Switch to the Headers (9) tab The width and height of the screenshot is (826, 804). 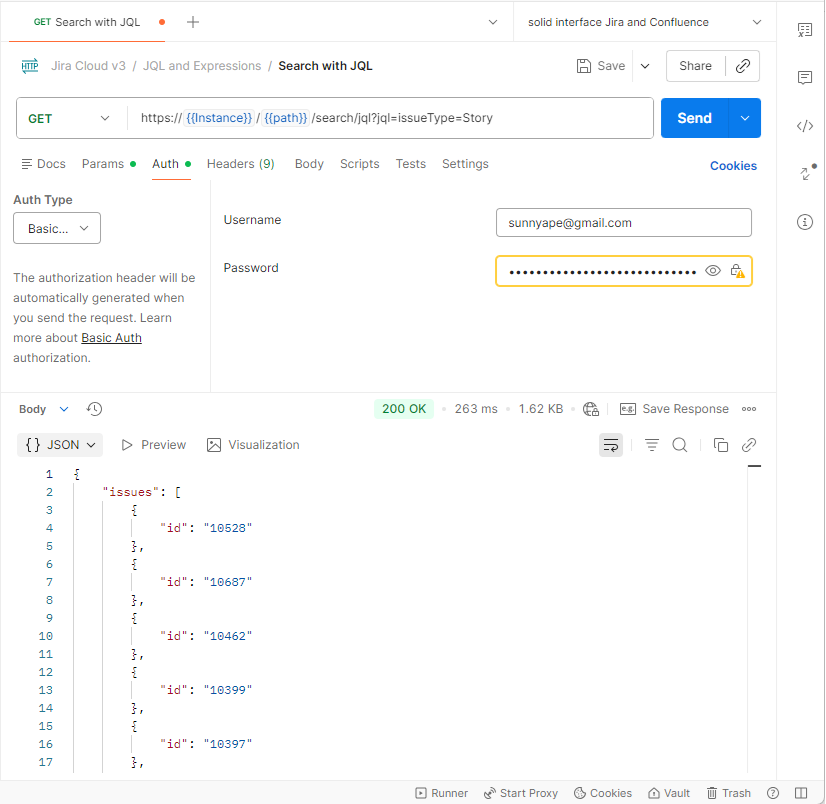[x=240, y=163]
